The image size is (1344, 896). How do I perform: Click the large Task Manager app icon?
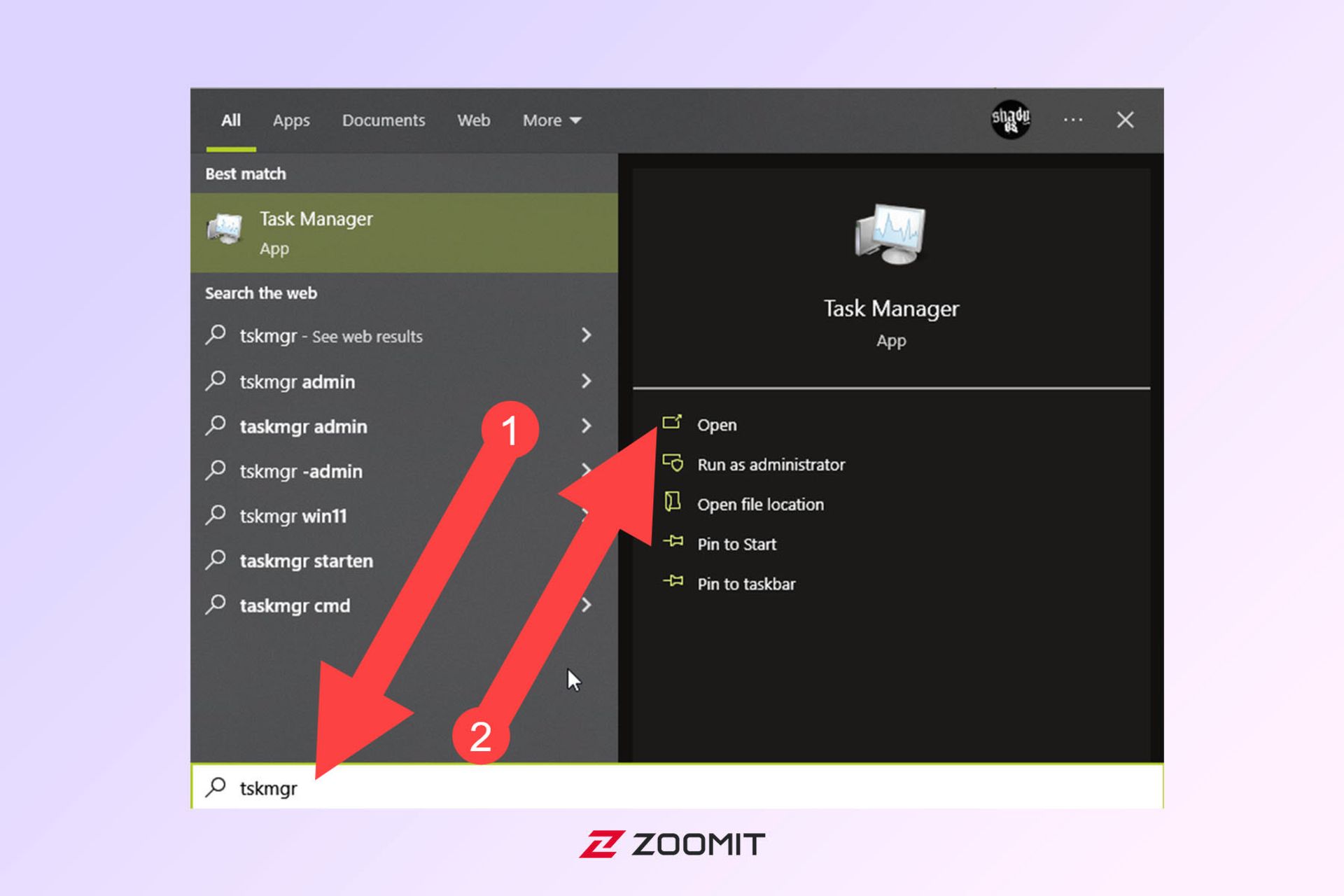point(890,234)
